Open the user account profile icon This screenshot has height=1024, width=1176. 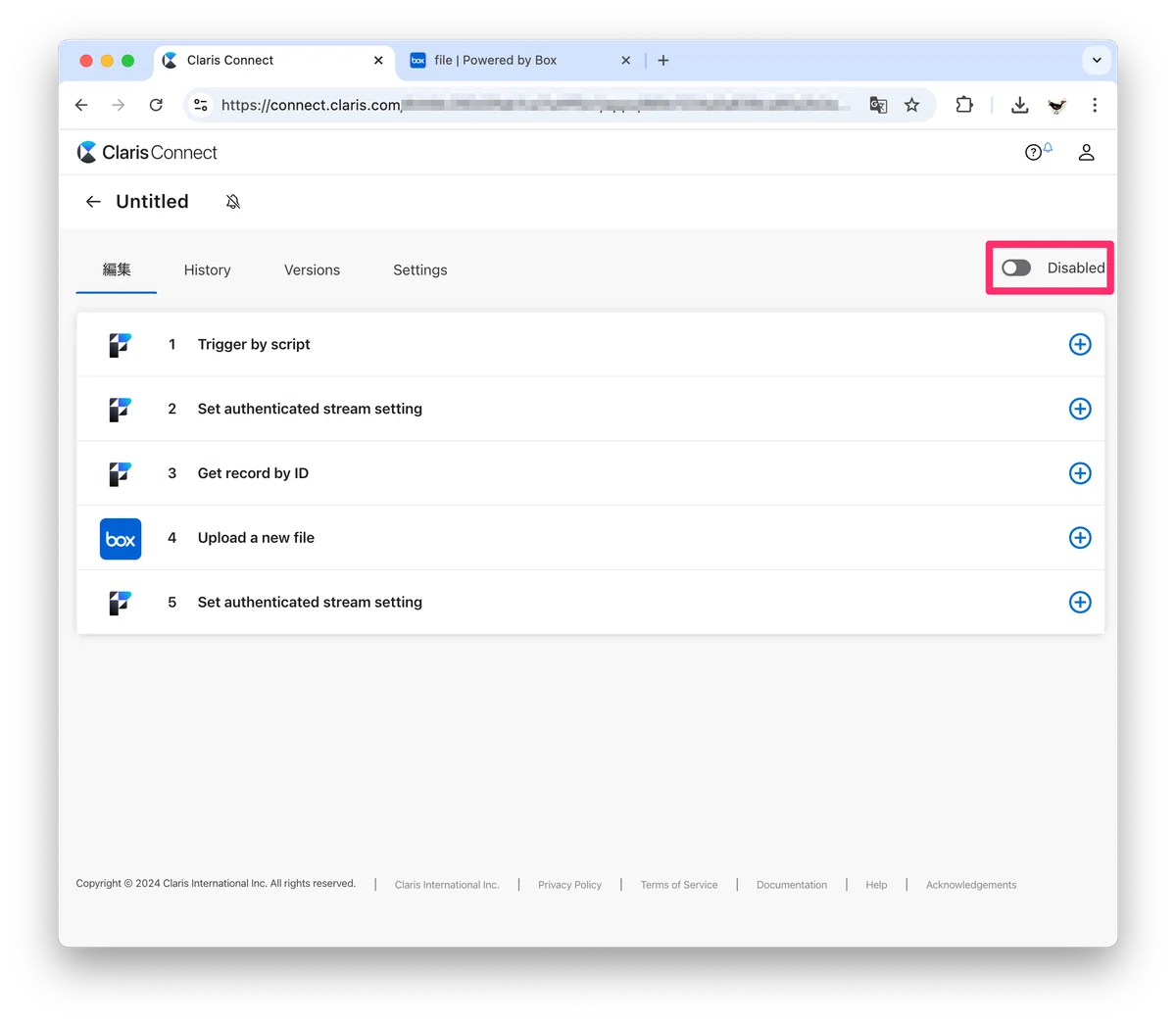pyautogui.click(x=1086, y=152)
